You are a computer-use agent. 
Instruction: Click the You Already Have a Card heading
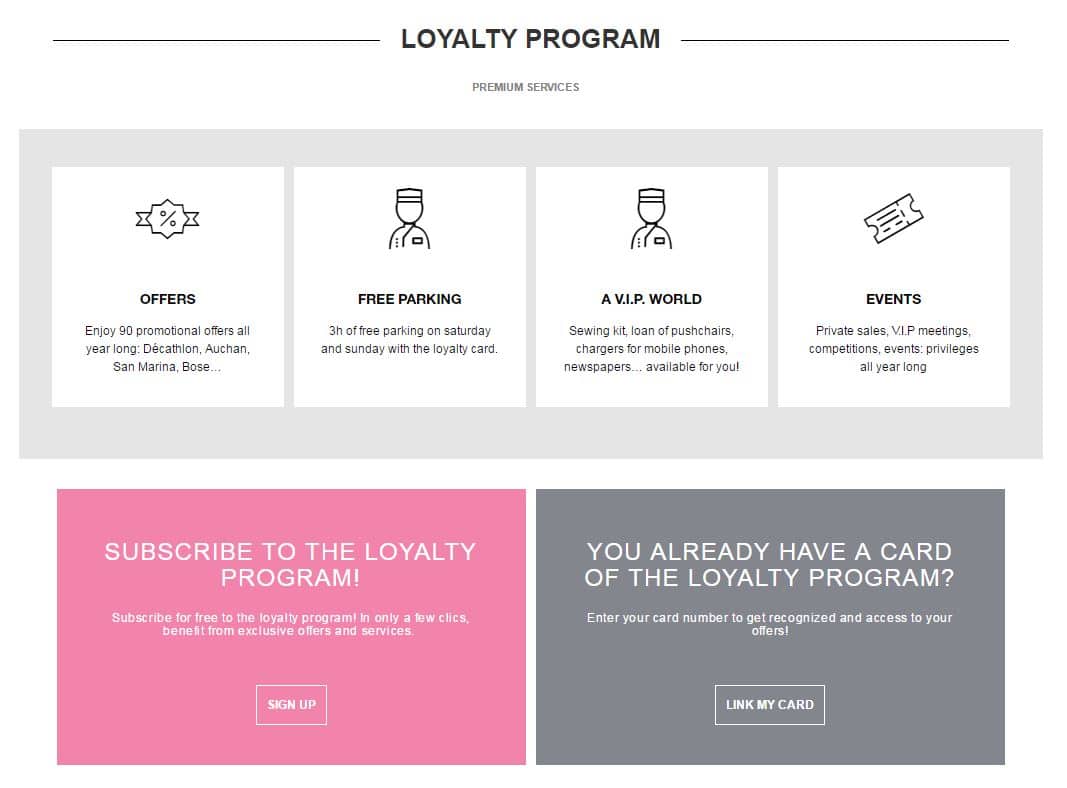769,564
